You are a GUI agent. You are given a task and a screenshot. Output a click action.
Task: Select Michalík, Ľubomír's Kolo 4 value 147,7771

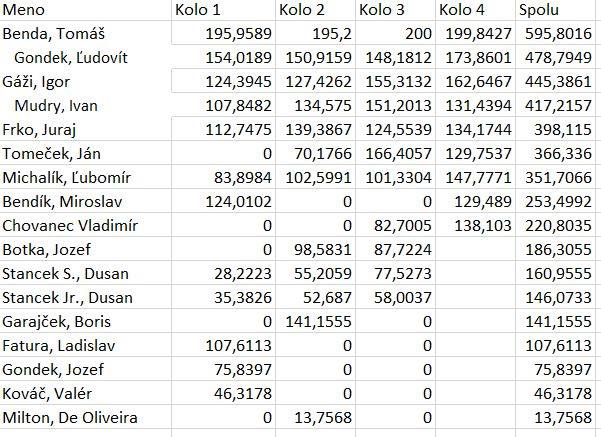point(474,178)
